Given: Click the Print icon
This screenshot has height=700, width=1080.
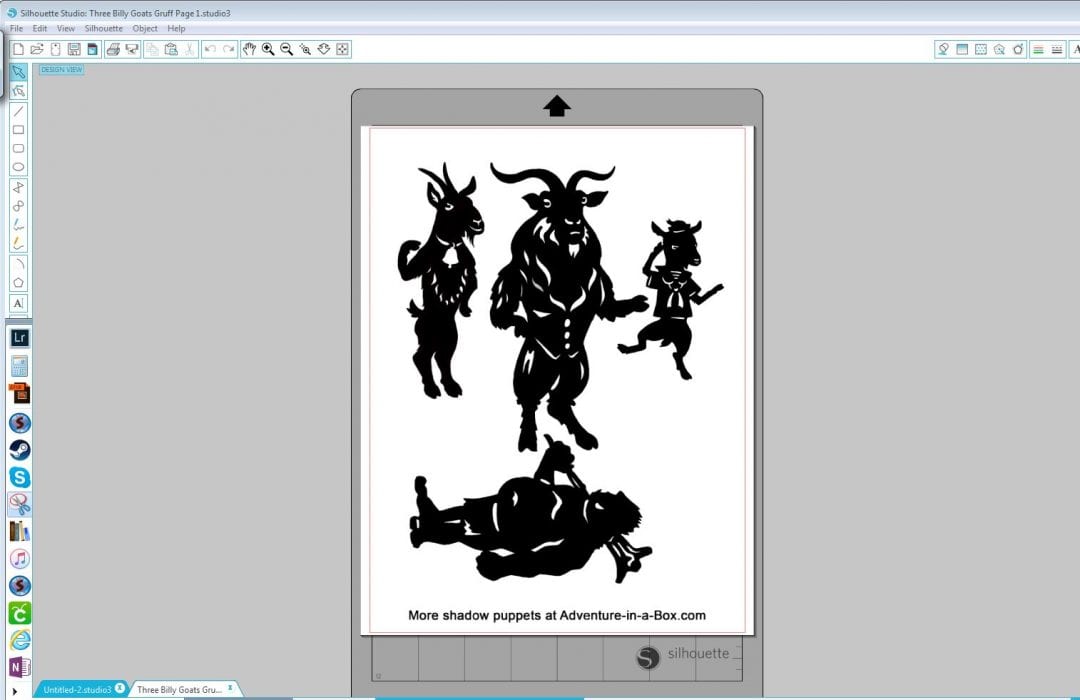Looking at the screenshot, I should point(114,49).
